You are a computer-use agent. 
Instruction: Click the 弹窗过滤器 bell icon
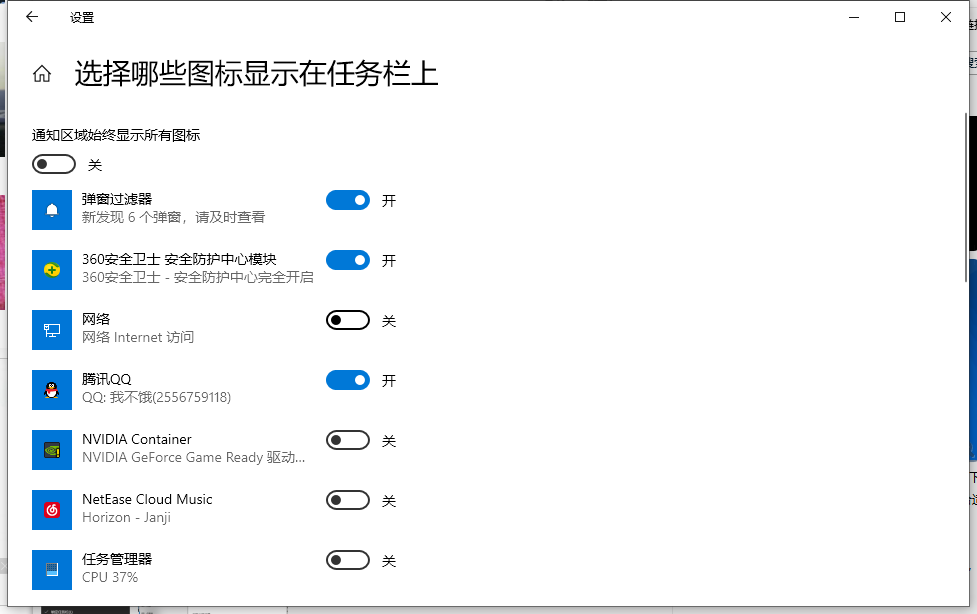[x=52, y=210]
